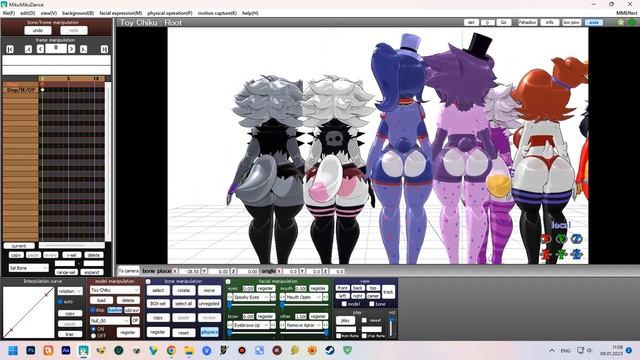Jump to the last frame icon
The width and height of the screenshot is (640, 360).
104,49
